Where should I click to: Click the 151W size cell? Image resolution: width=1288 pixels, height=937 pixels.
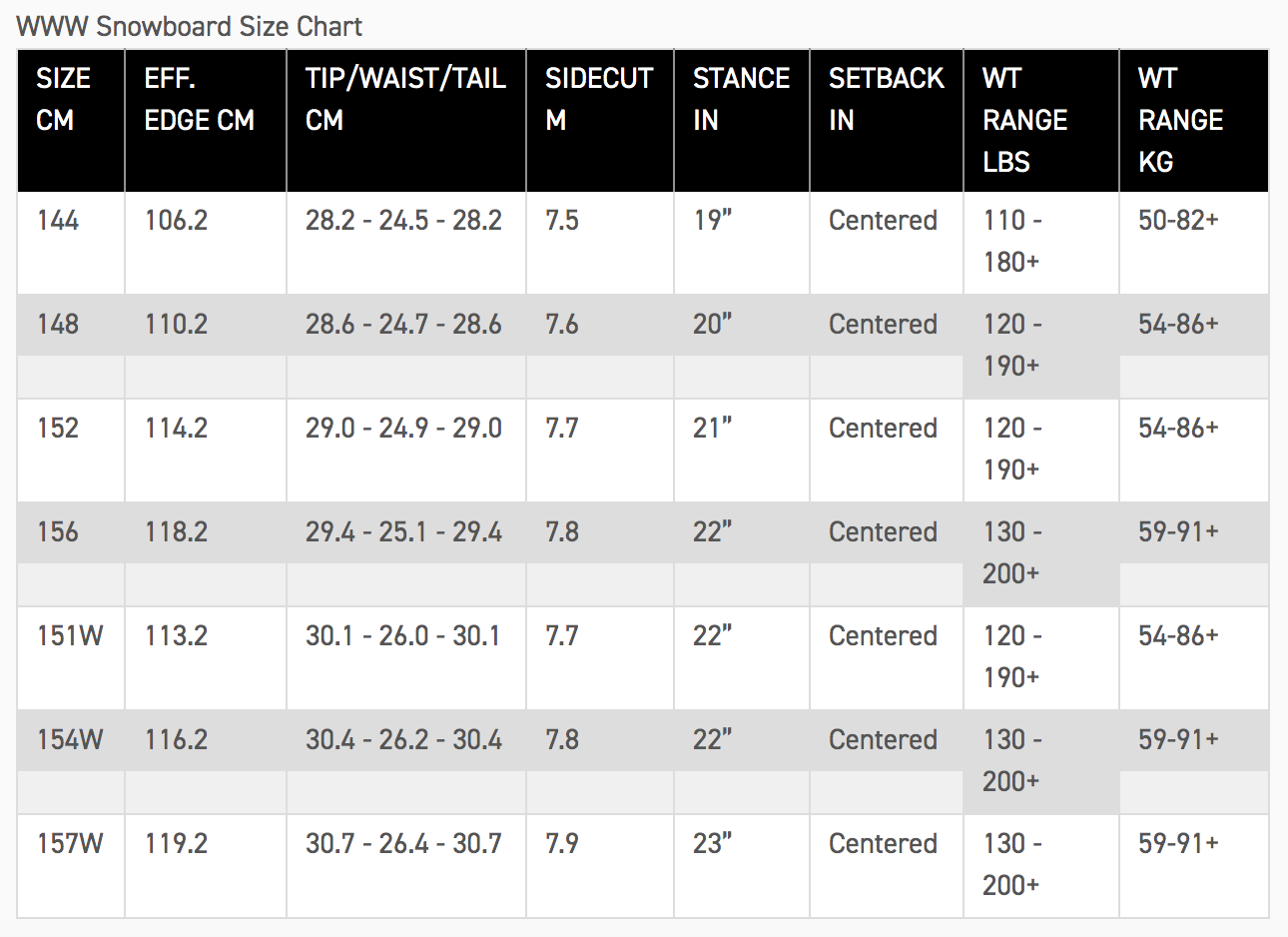[x=70, y=636]
